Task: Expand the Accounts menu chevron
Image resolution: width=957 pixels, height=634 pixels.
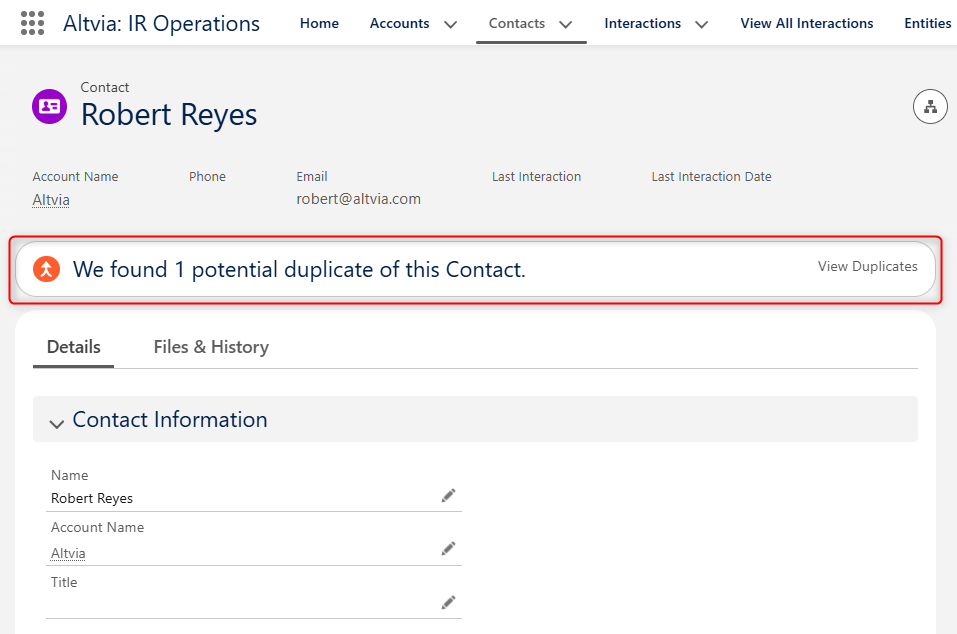Action: tap(450, 24)
